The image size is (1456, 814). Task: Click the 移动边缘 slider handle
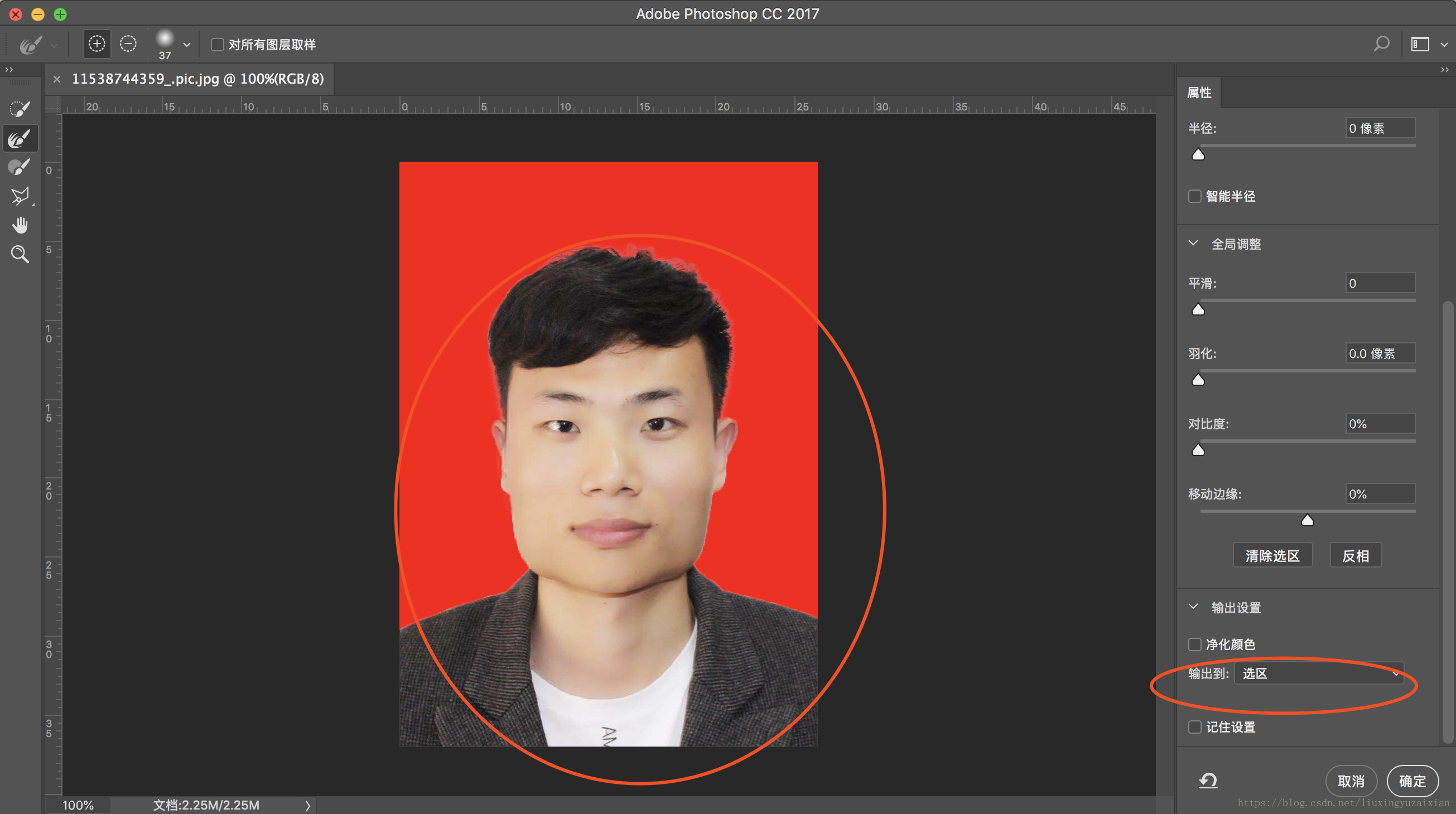pyautogui.click(x=1307, y=520)
